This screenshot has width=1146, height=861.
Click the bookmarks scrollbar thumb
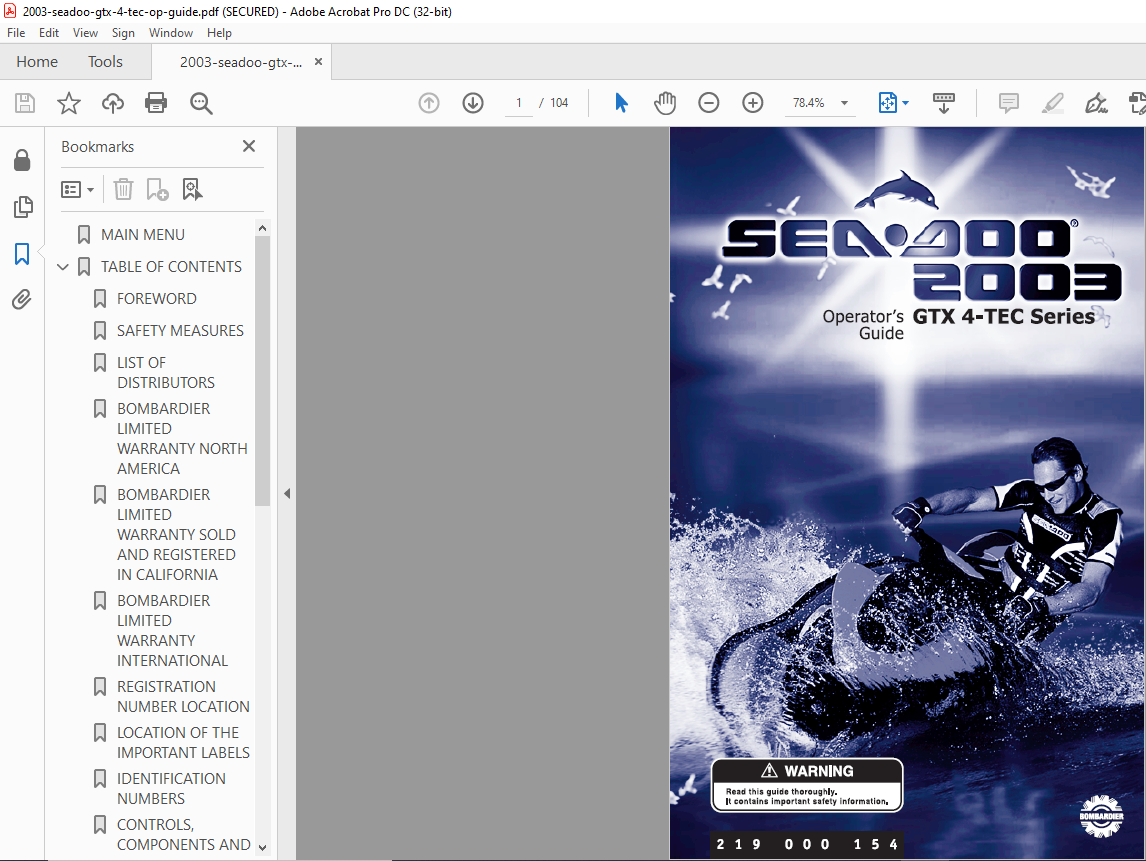click(262, 371)
